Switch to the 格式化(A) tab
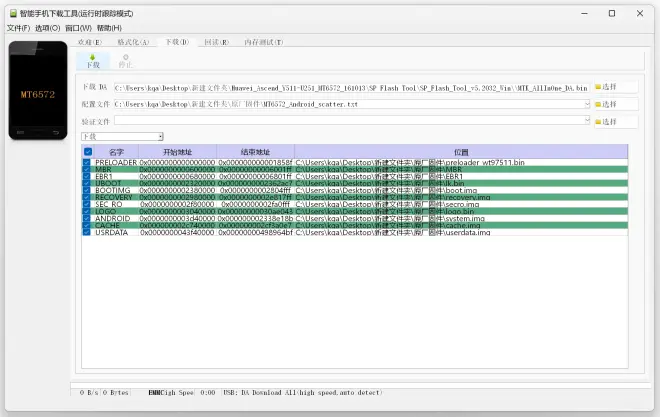This screenshot has width=660, height=417. pos(133,42)
